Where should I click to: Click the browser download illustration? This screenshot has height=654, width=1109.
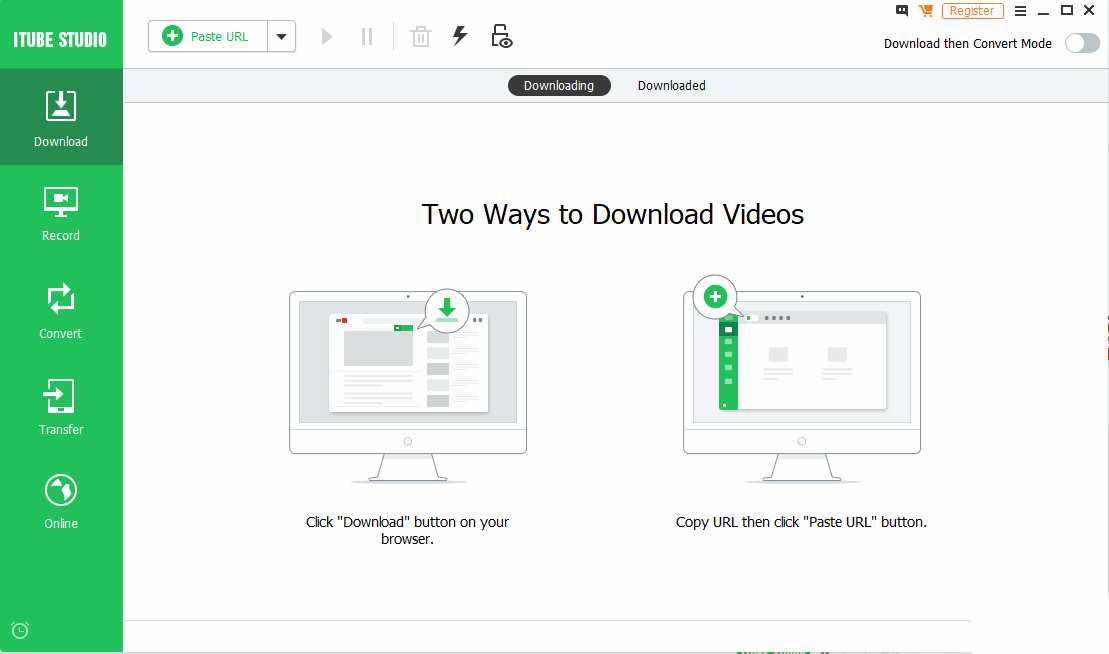click(408, 385)
